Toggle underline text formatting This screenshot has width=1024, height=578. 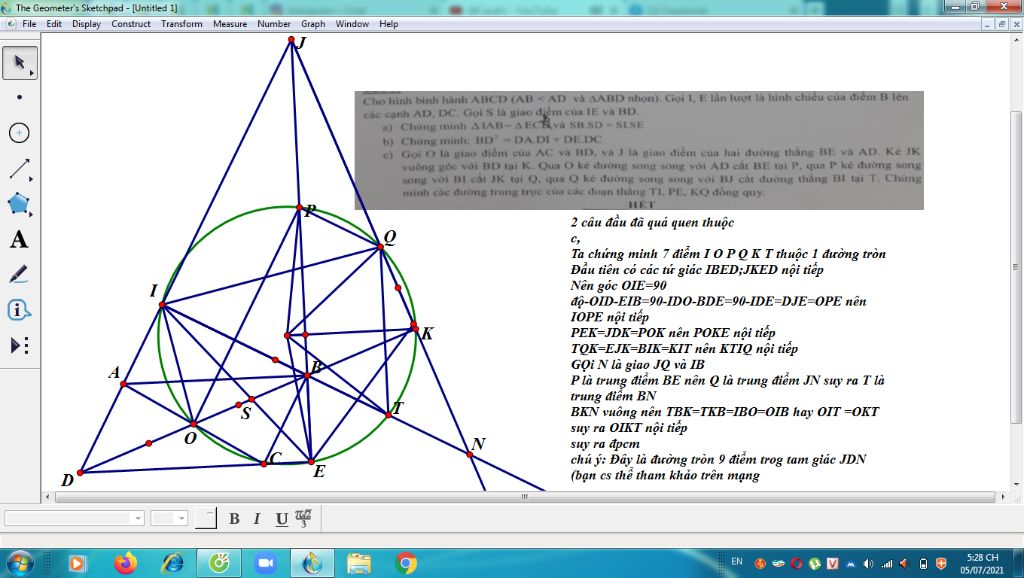pos(281,519)
